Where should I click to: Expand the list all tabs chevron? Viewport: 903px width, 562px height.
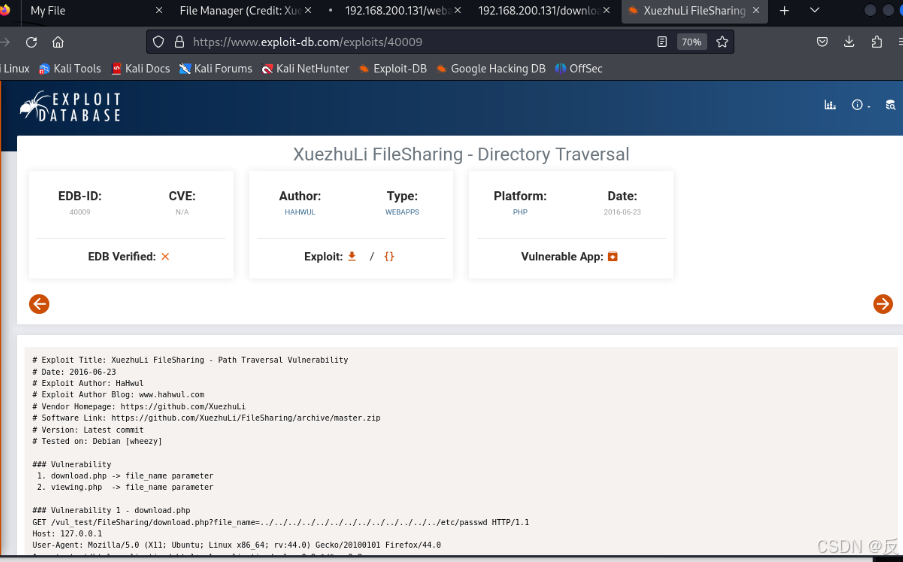point(814,10)
